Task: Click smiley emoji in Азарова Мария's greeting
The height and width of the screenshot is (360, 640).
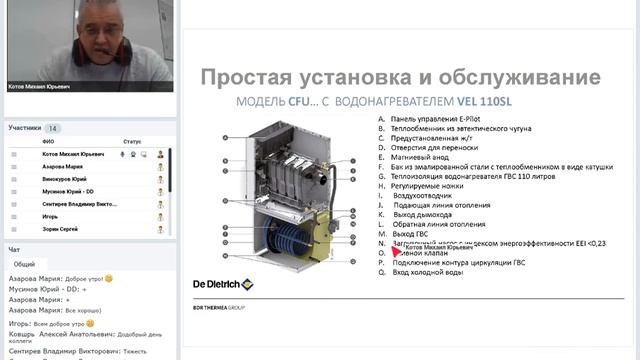Action: click(109, 278)
